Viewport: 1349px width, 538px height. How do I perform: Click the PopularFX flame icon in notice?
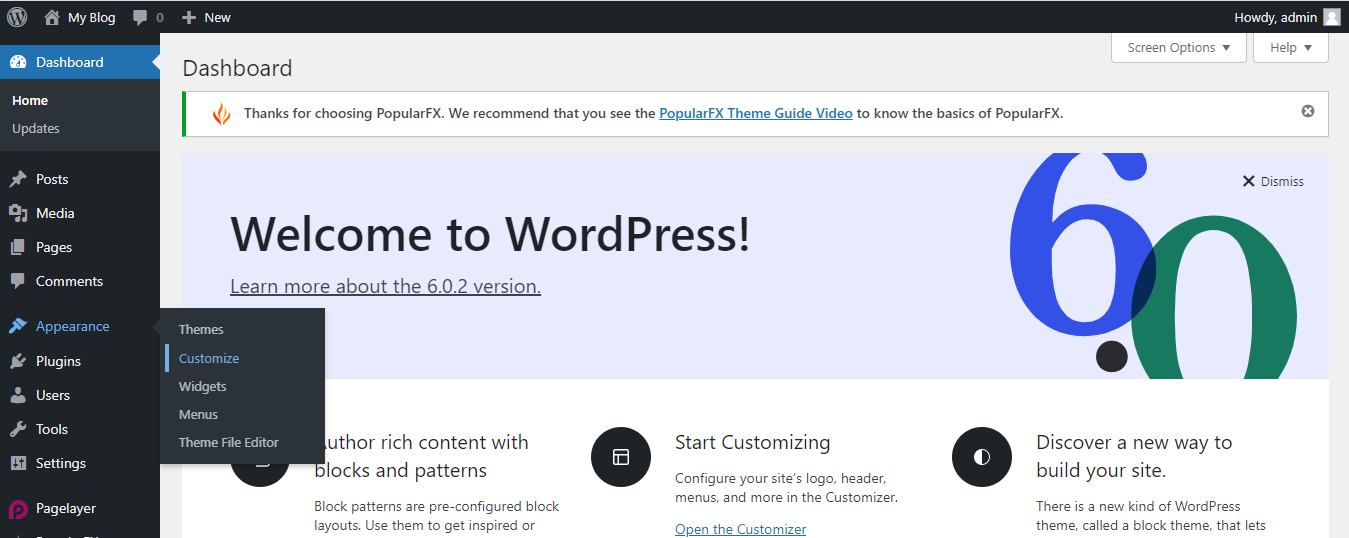[x=221, y=113]
